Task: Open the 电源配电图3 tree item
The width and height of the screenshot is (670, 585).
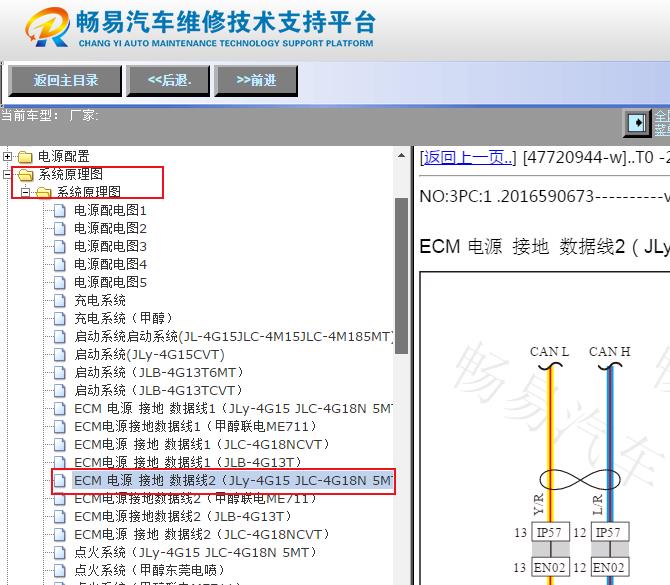Action: click(110, 246)
